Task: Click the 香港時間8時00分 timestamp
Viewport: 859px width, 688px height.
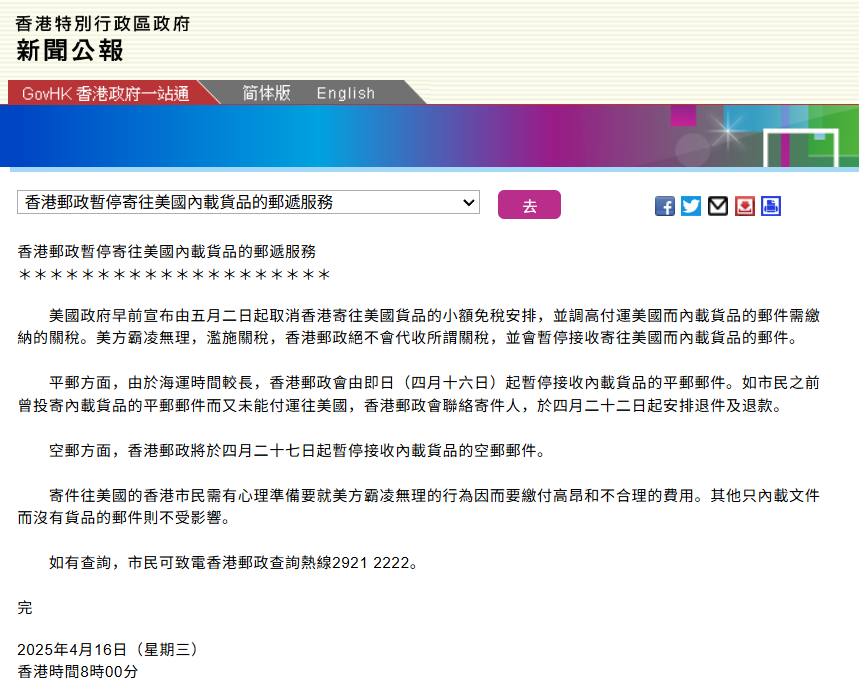Action: [x=78, y=672]
